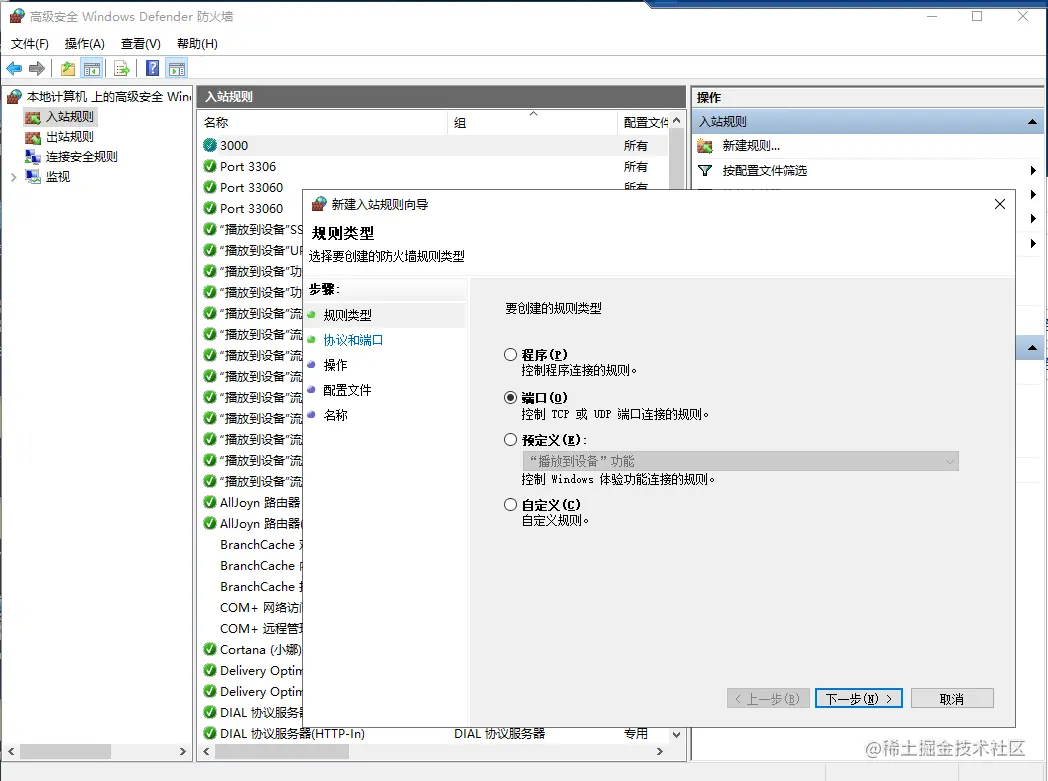1048x781 pixels.
Task: Click the green check icon of DIAL 协议服务器(HTTP-In)
Action: [210, 733]
